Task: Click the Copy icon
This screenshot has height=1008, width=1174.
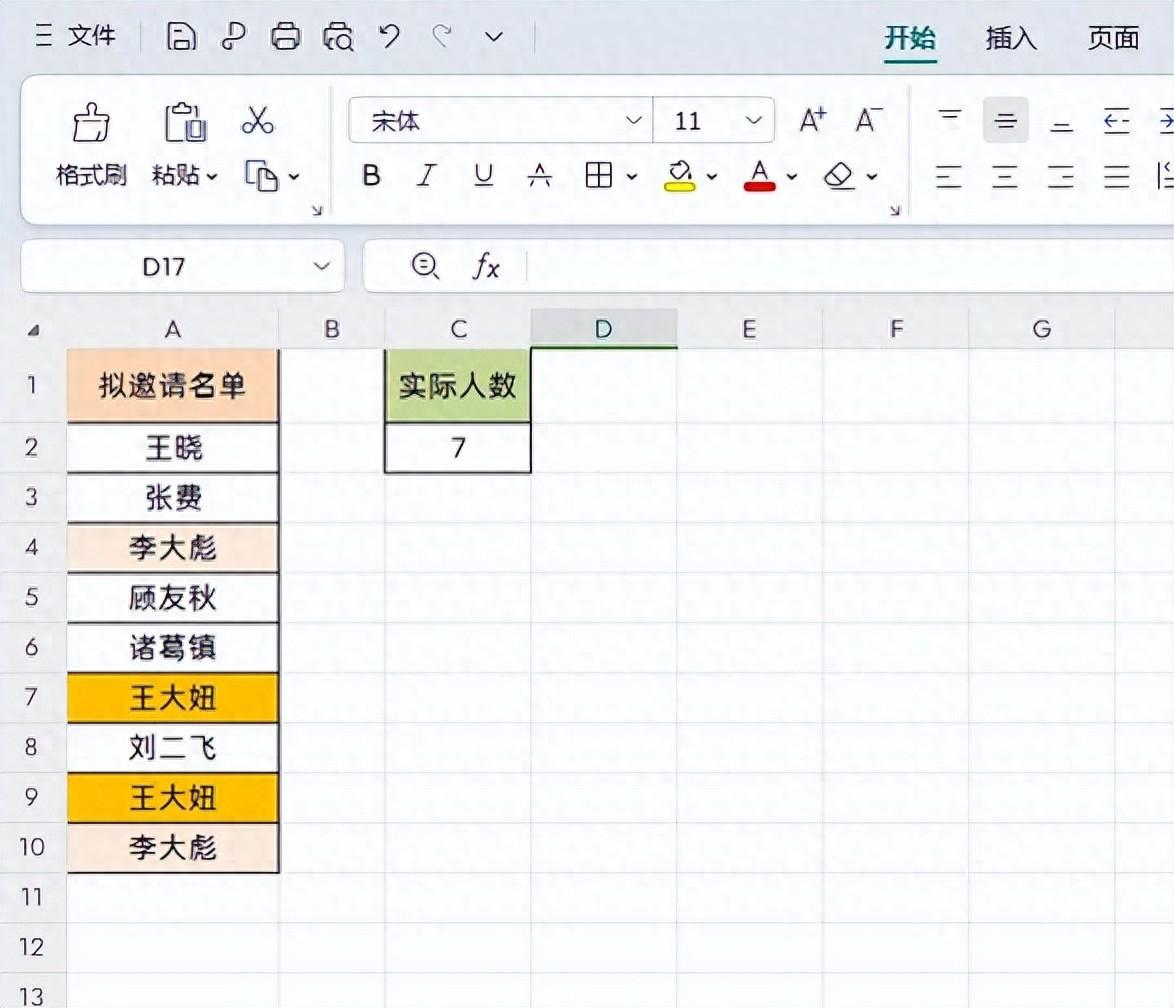Action: coord(261,176)
